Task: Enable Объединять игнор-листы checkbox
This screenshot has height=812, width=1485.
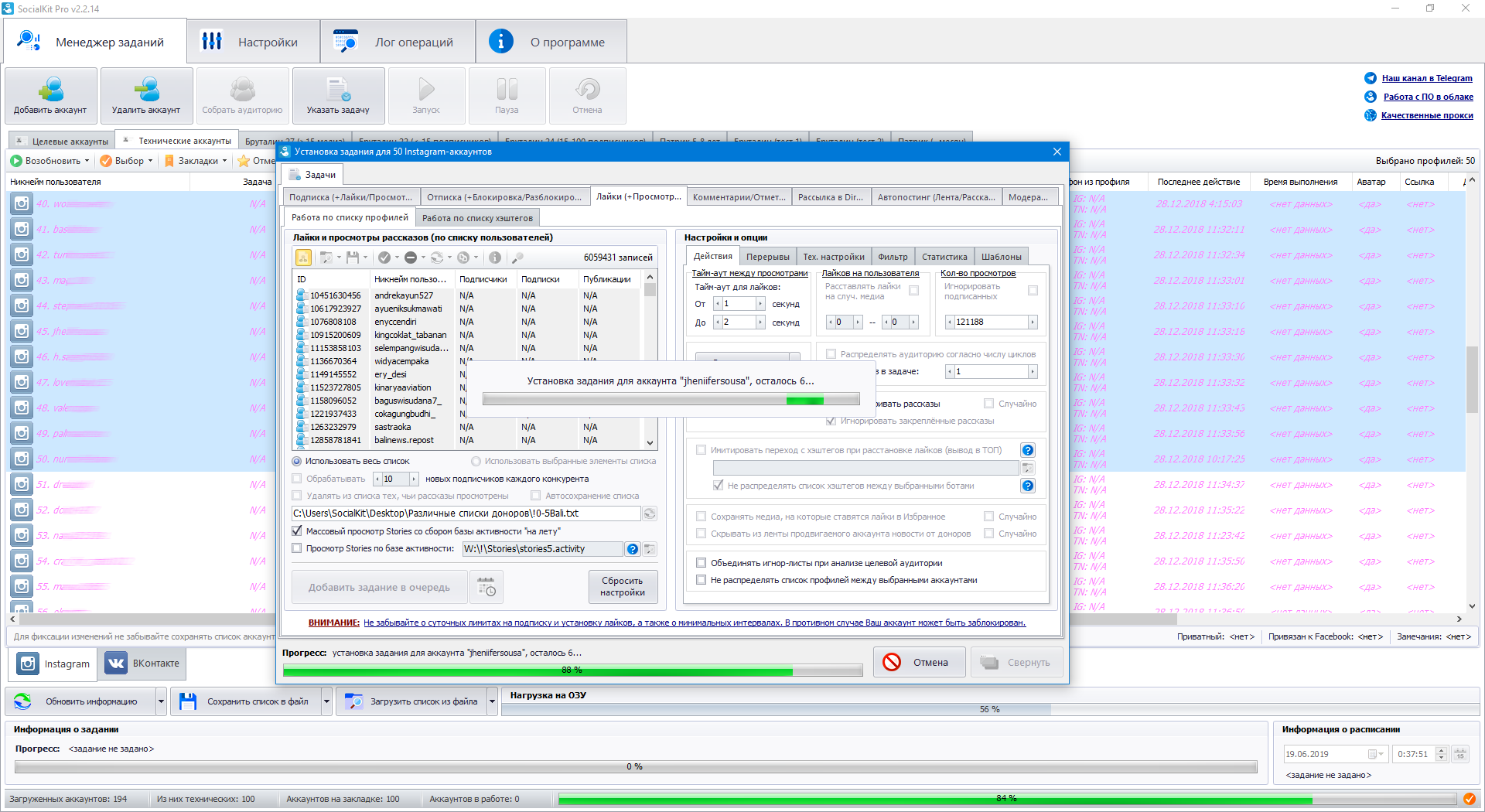Action: tap(701, 563)
